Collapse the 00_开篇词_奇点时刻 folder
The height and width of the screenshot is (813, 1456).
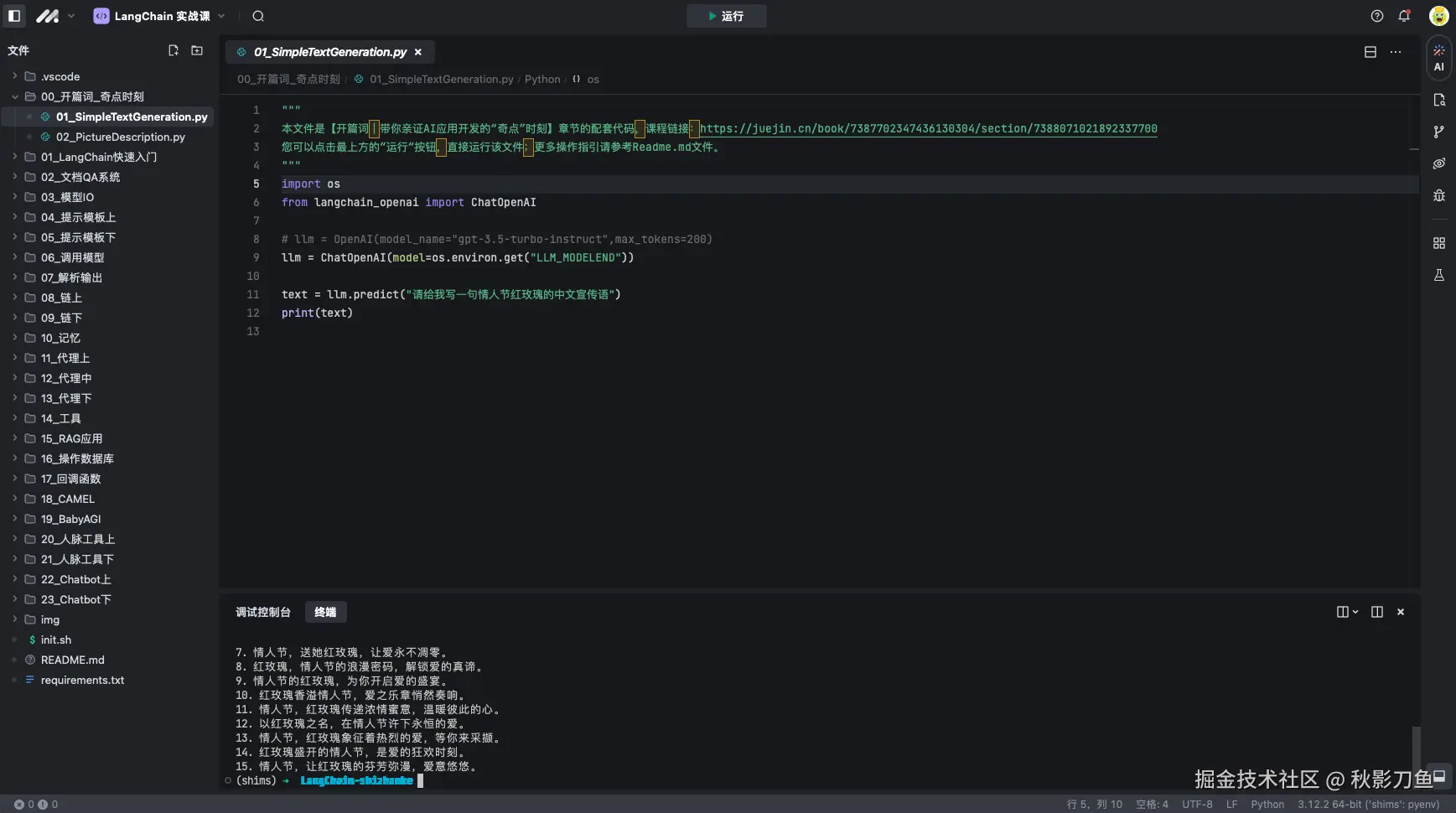(92, 96)
